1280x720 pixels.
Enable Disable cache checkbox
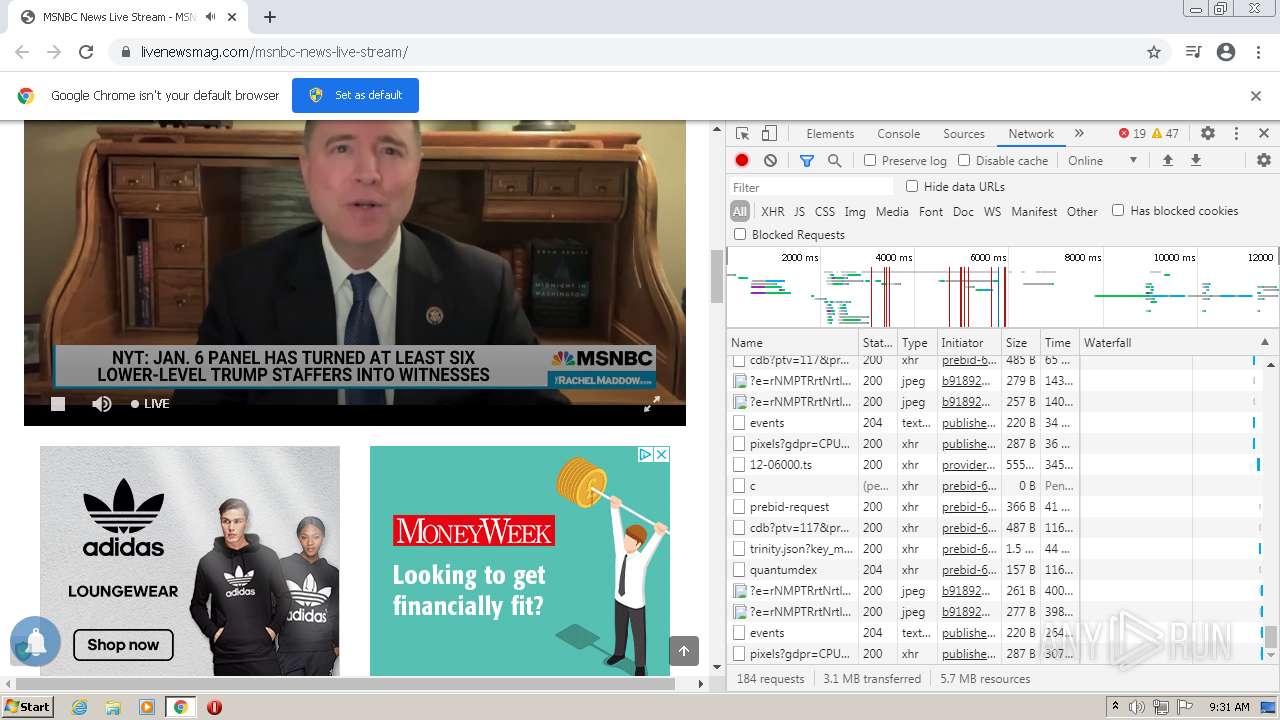tap(964, 160)
